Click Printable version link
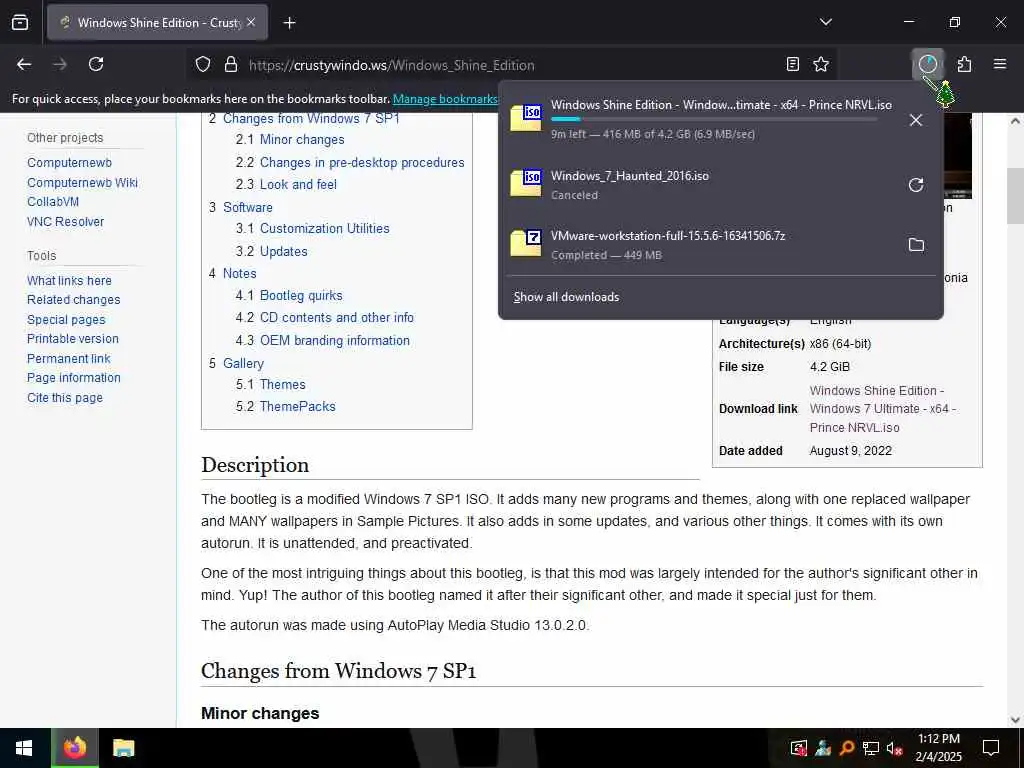This screenshot has height=768, width=1024. tap(72, 339)
